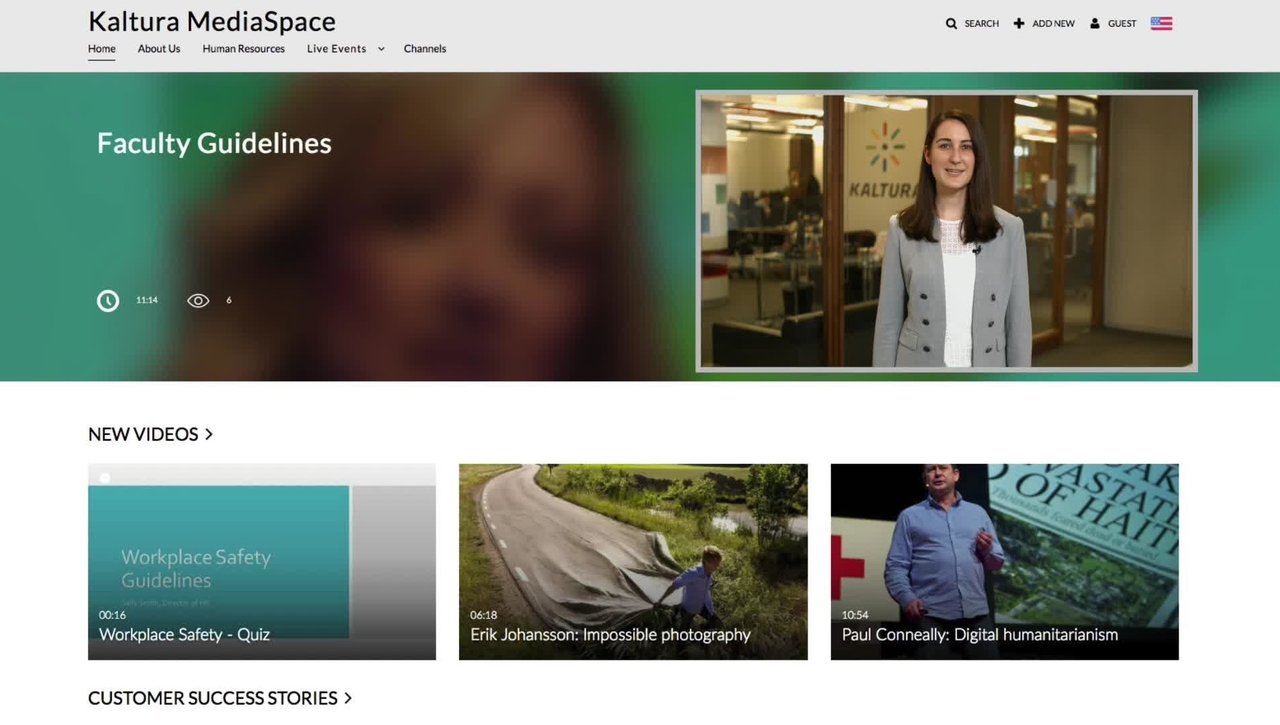Open the Faculty Guidelines title
Screen dimensions: 1280x725
click(214, 143)
